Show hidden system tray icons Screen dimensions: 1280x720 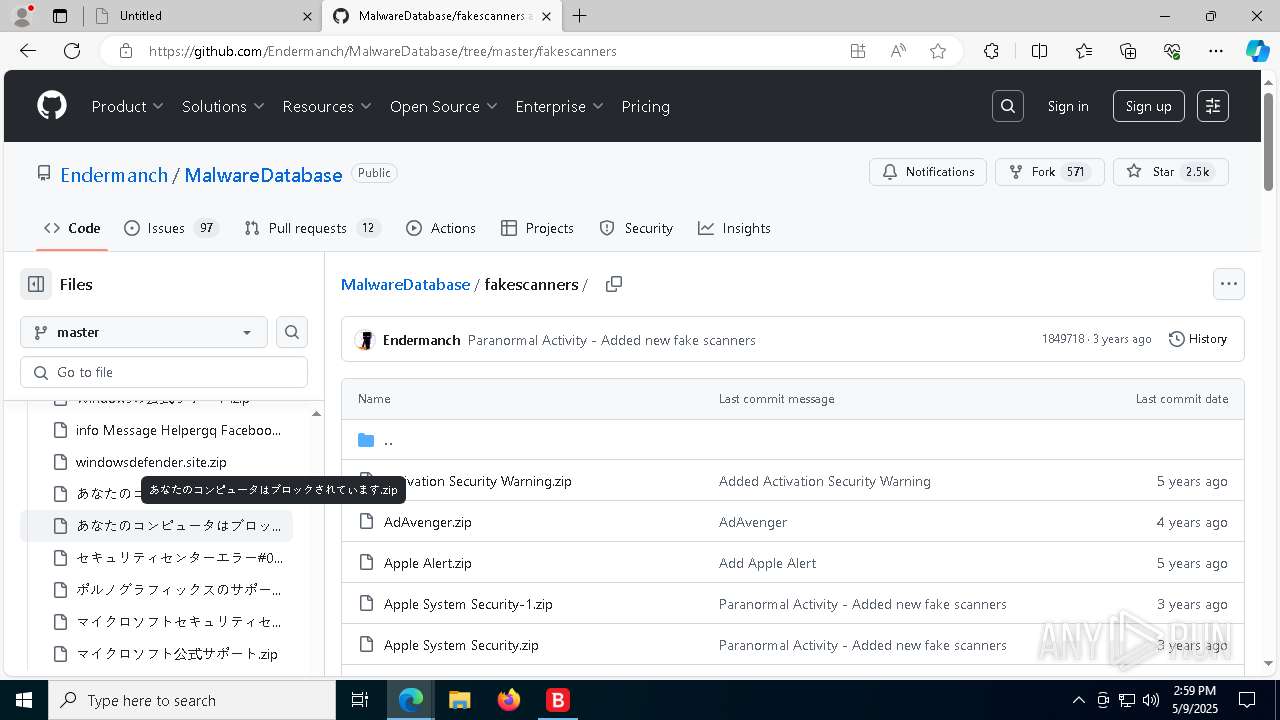tap(1078, 700)
